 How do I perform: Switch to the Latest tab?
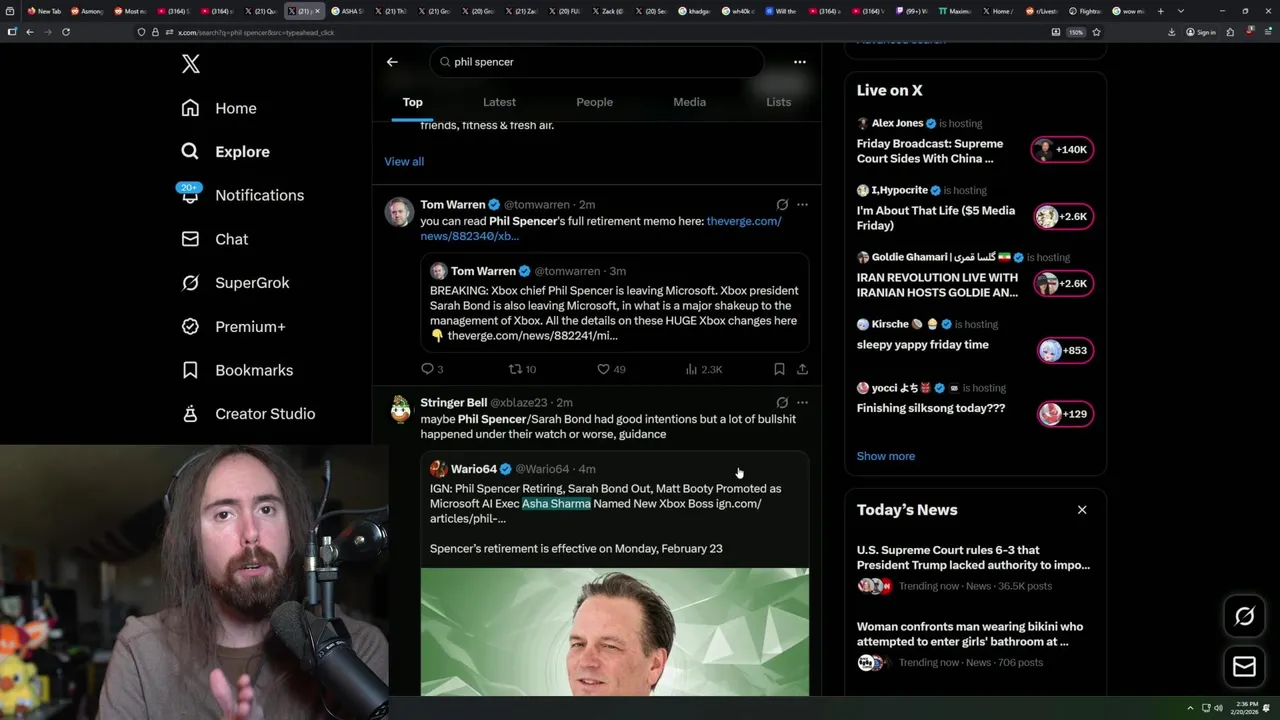499,102
